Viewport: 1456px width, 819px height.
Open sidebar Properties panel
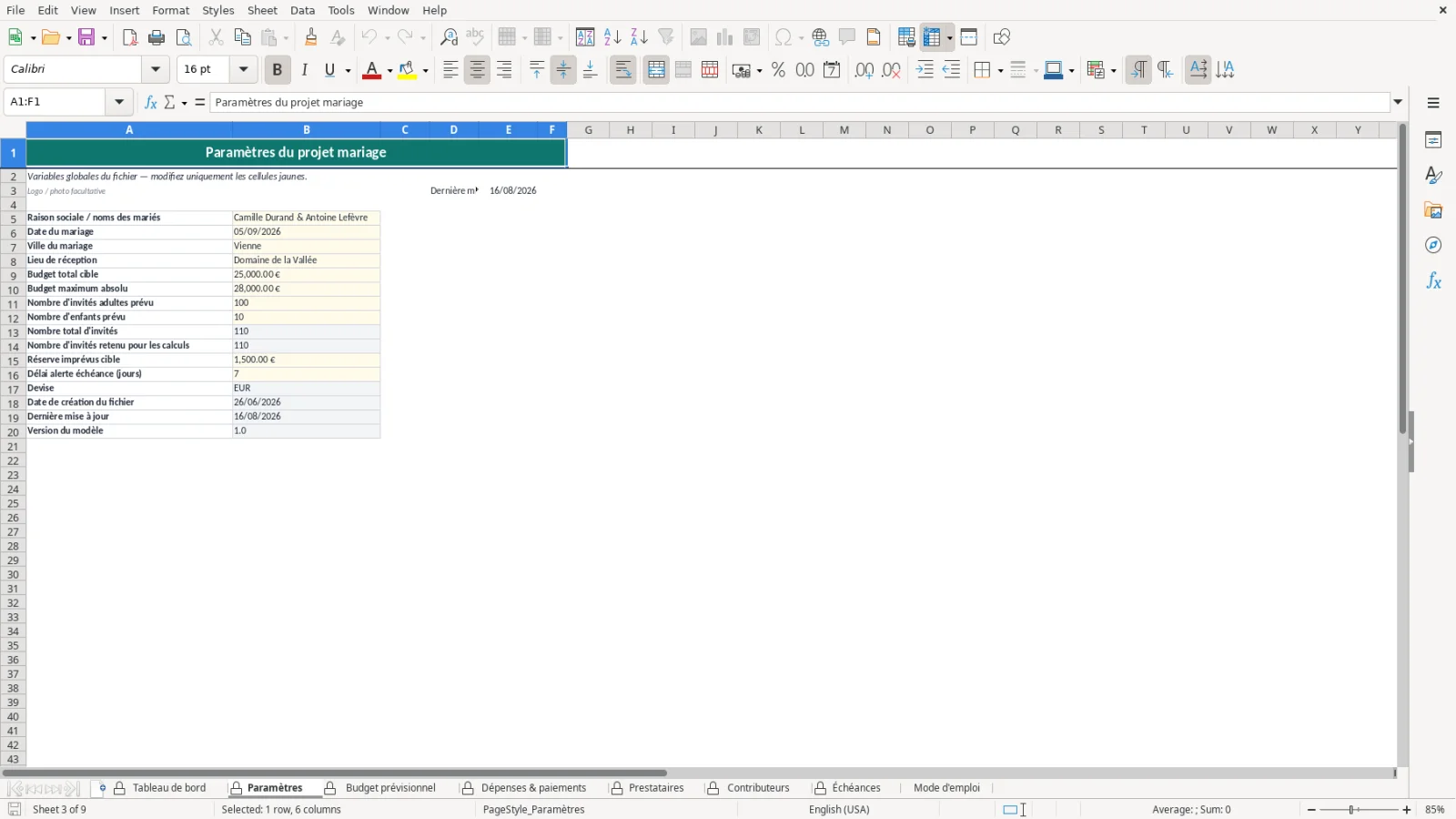(x=1433, y=140)
